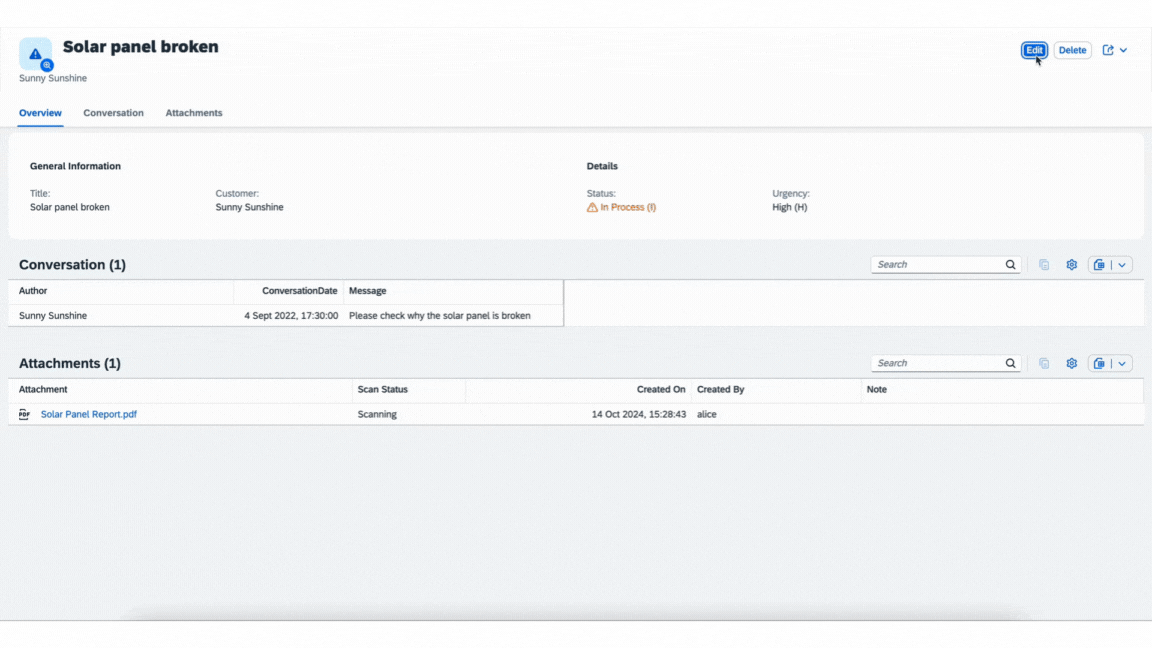Click the date '4 Sept 2022, 17:30:00'
Image resolution: width=1152 pixels, height=648 pixels.
coord(291,316)
